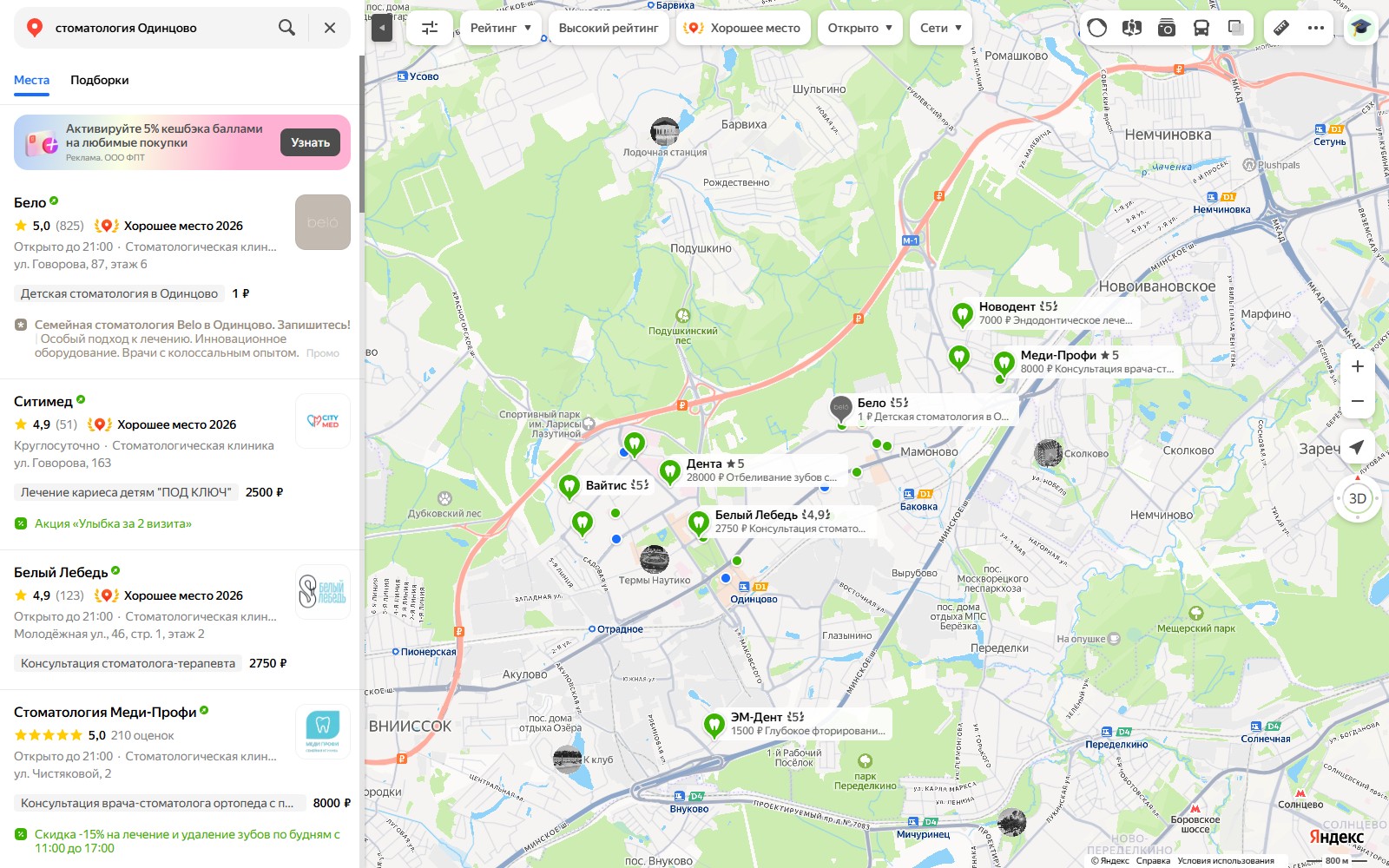
Task: View the Белый Лебедь logo thumbnail
Action: click(x=323, y=592)
